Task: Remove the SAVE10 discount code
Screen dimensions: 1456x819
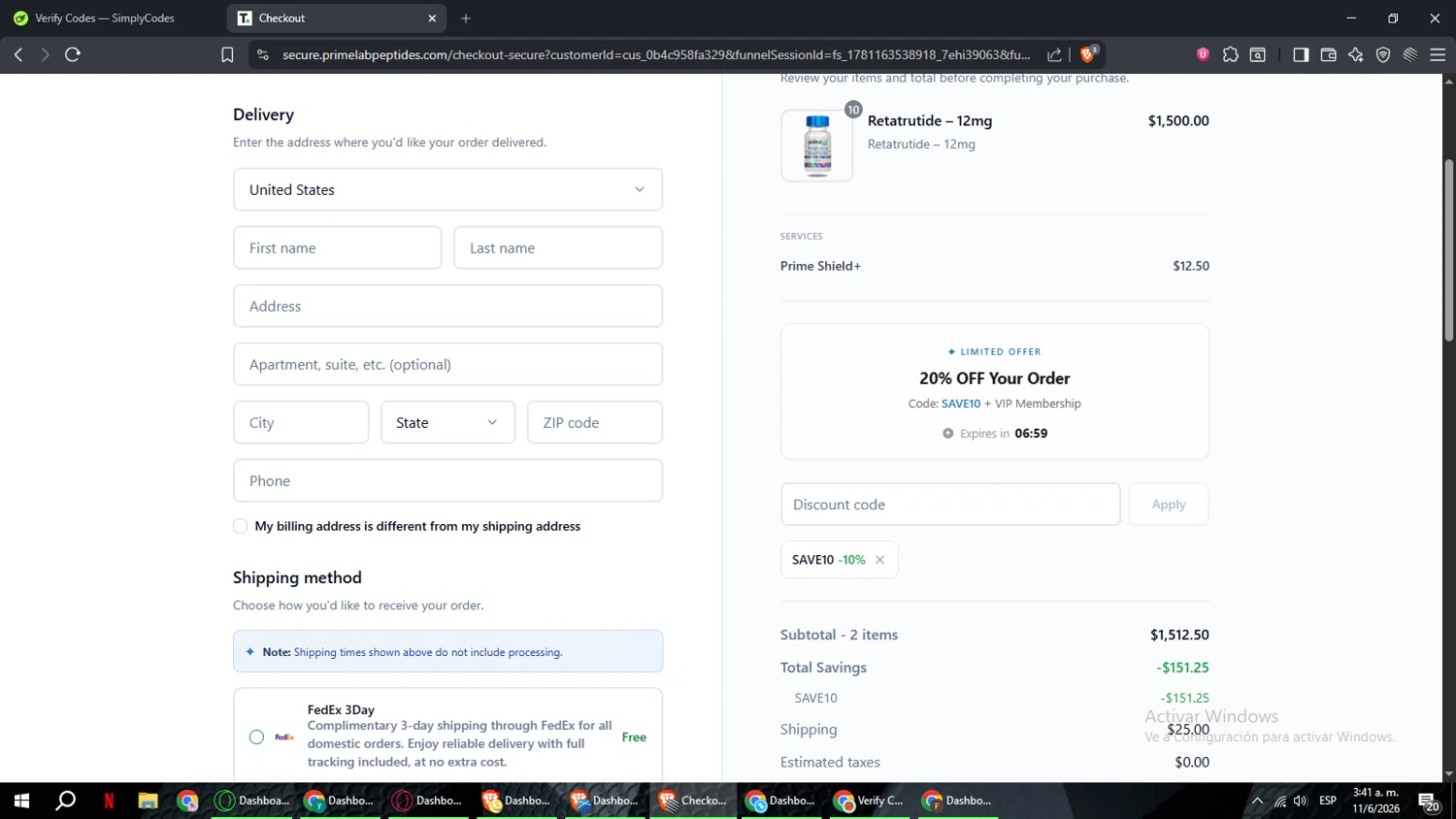Action: pyautogui.click(x=880, y=560)
